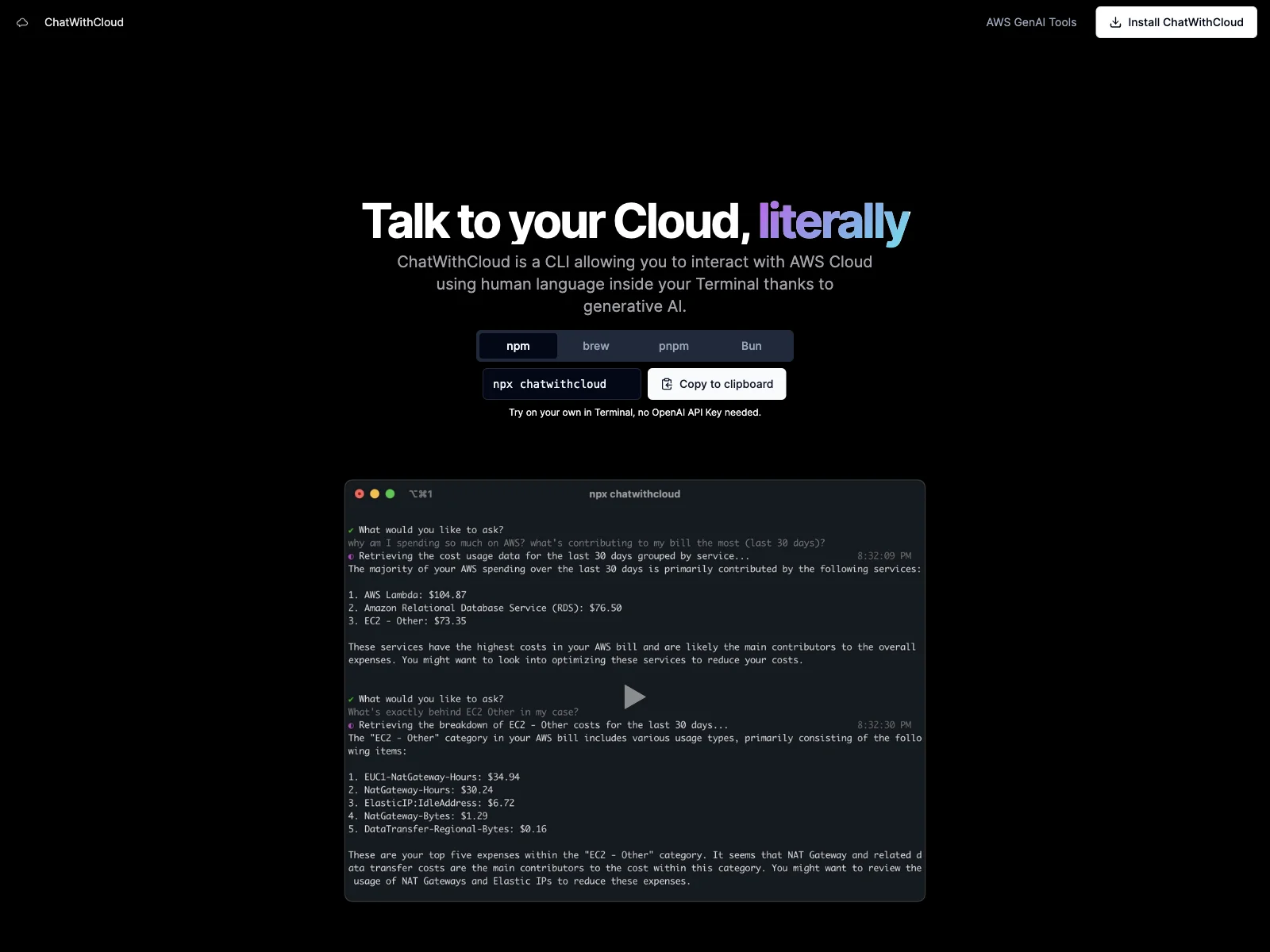Click the 'EC2 - Other: $73.35' line

click(407, 621)
